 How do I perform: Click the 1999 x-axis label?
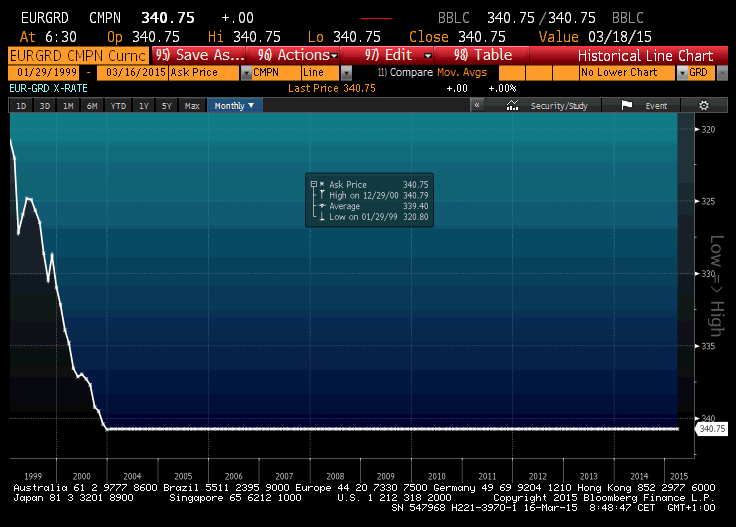pos(33,476)
